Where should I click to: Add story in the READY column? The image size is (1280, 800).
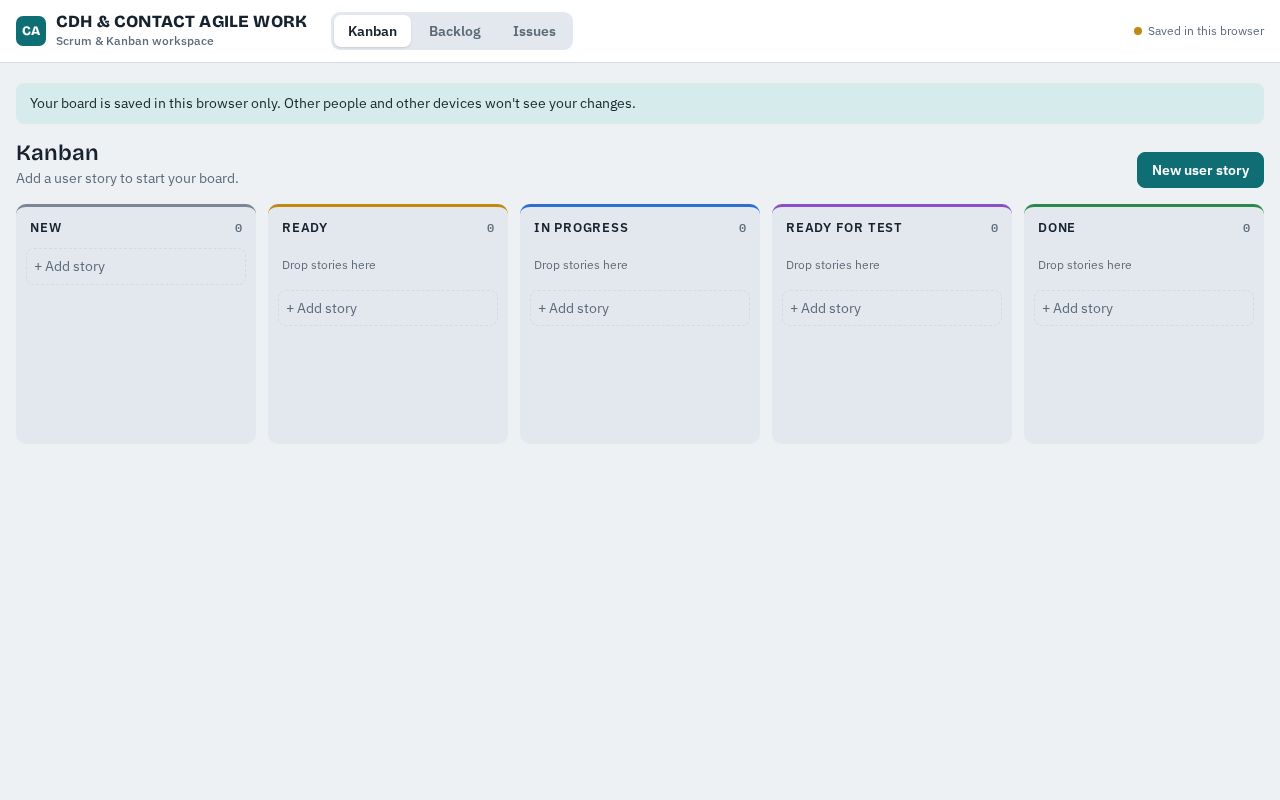click(x=388, y=308)
